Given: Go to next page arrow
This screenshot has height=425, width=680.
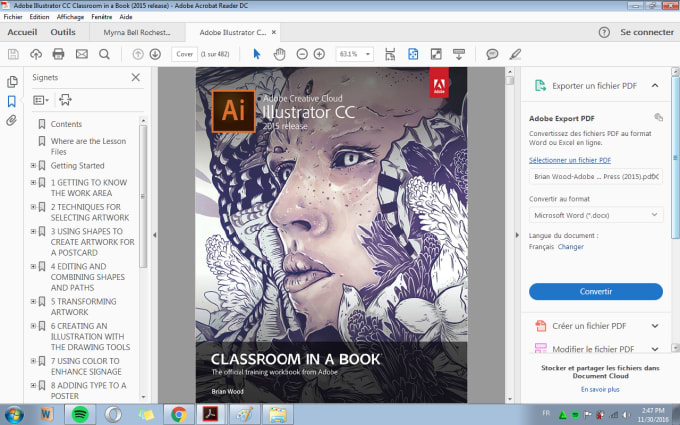Looking at the screenshot, I should [x=155, y=54].
